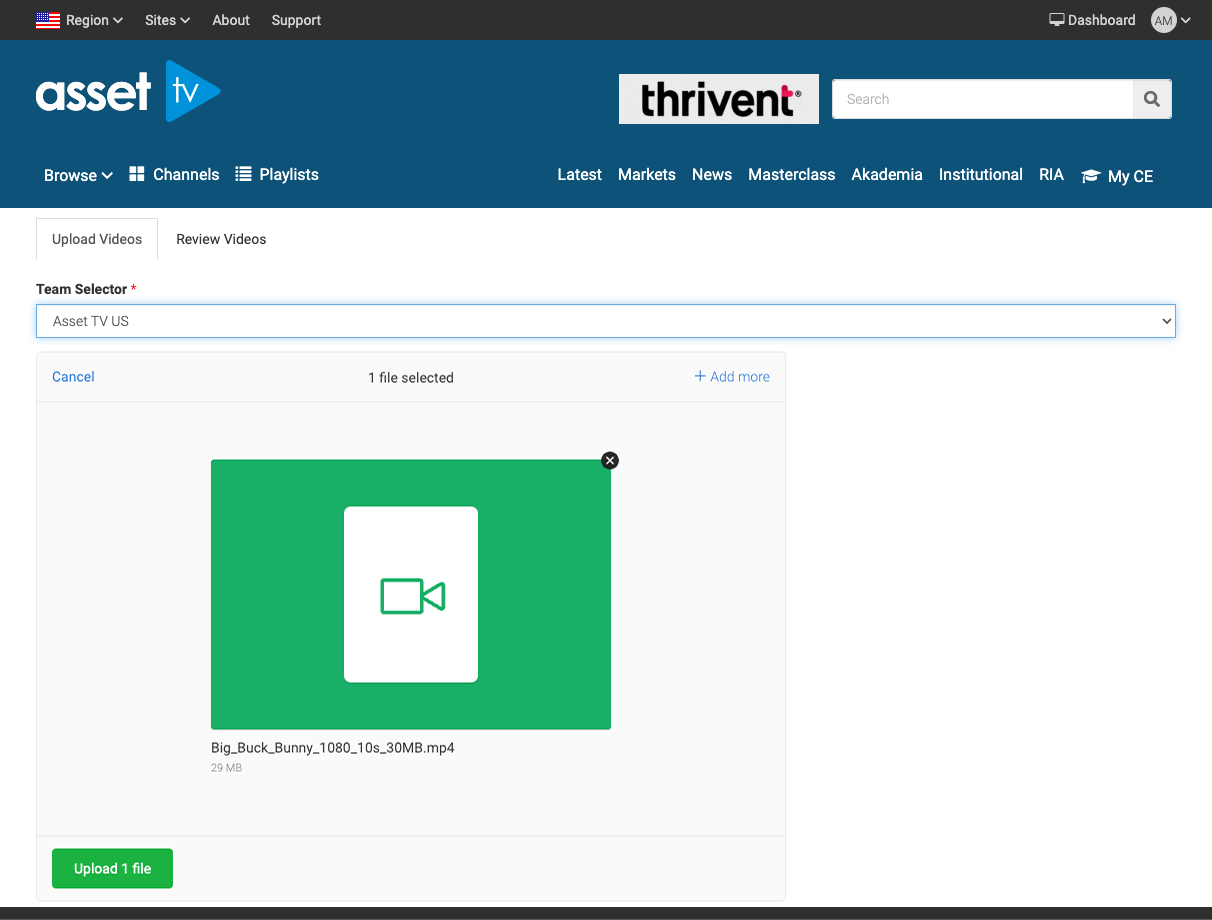
Task: Click the Add more link
Action: coord(732,377)
